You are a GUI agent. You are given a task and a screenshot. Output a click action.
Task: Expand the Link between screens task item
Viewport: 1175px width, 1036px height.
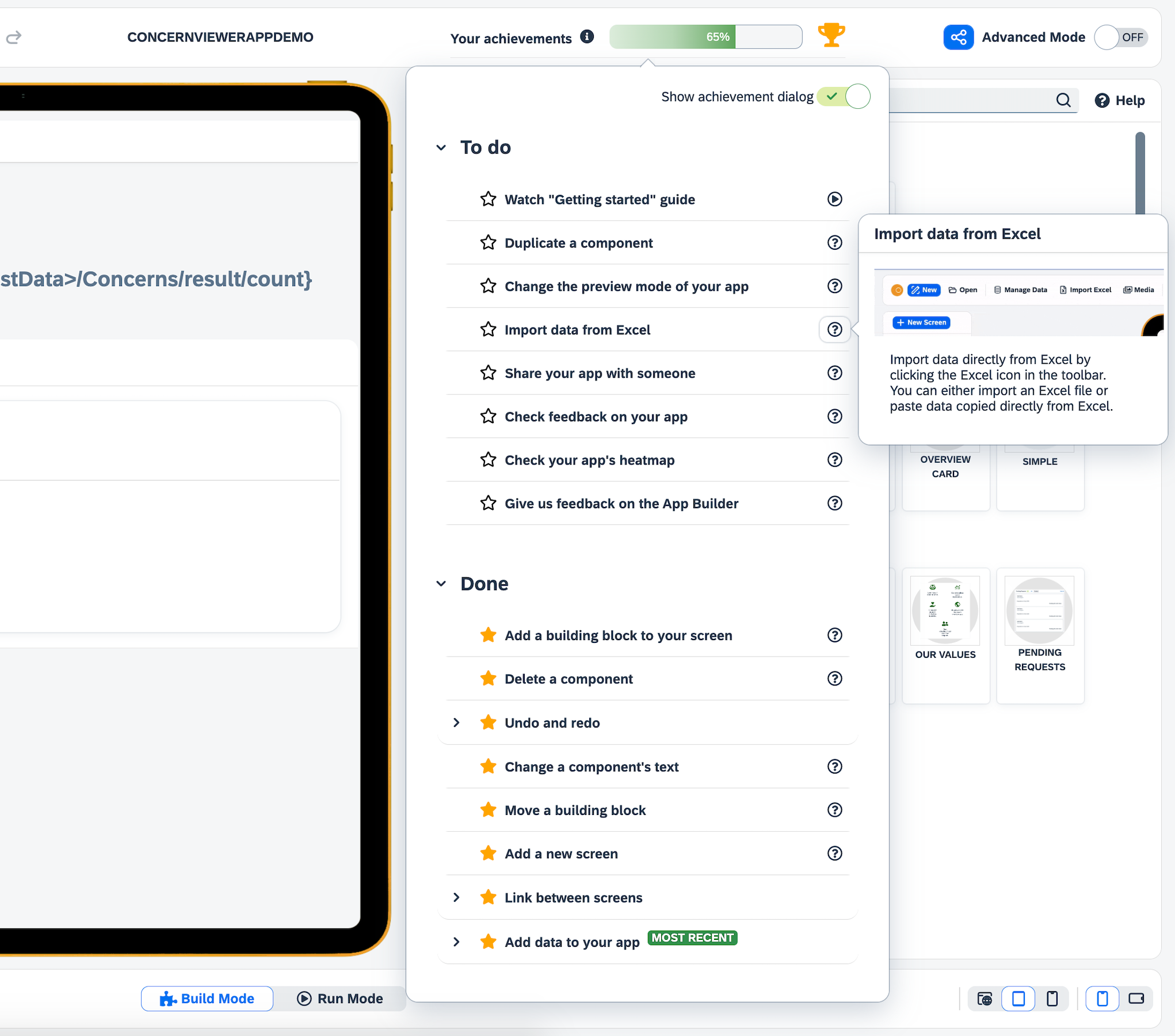pos(456,897)
